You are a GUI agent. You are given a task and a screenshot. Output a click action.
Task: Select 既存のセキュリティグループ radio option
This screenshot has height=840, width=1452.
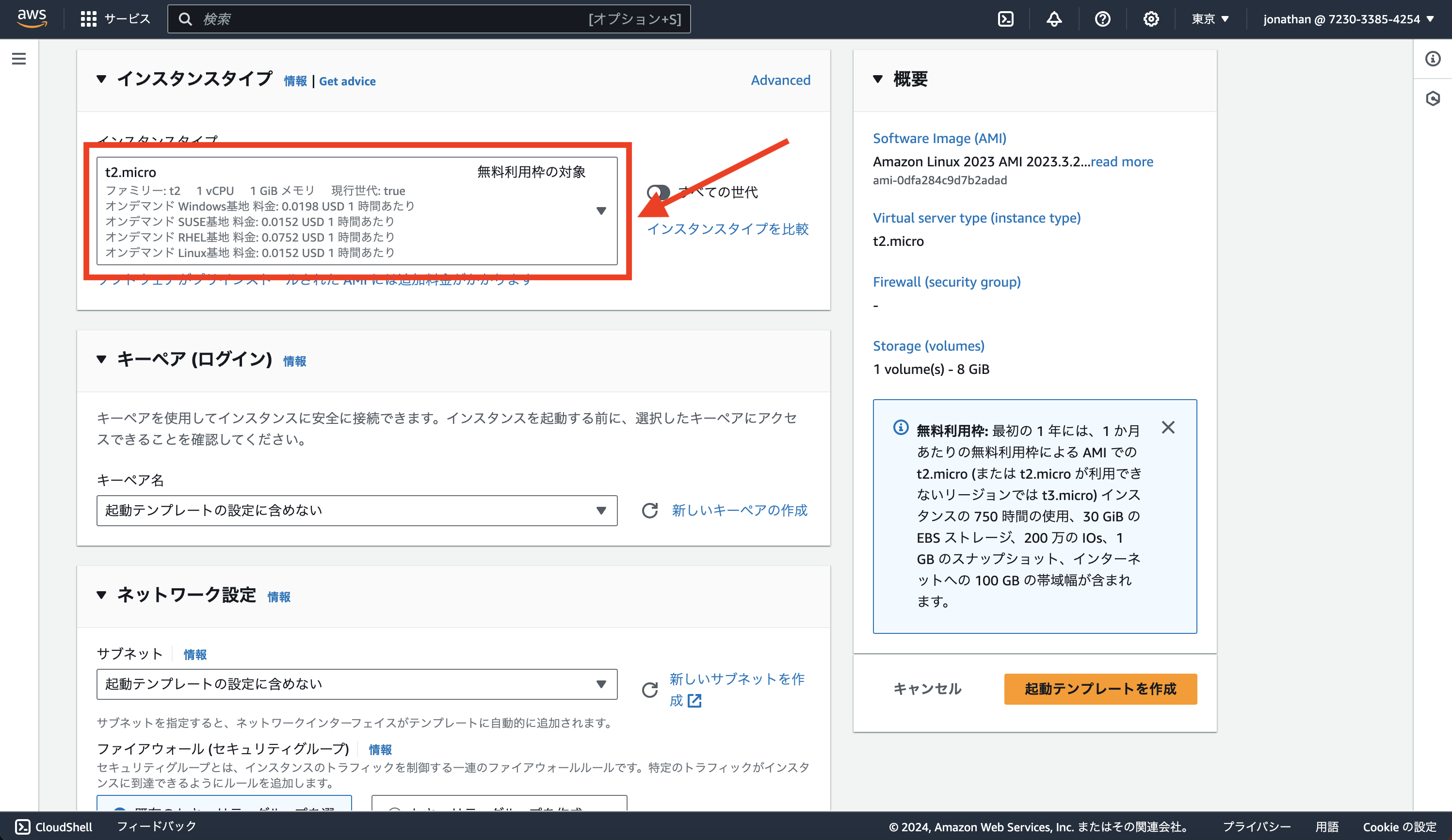pos(119,809)
